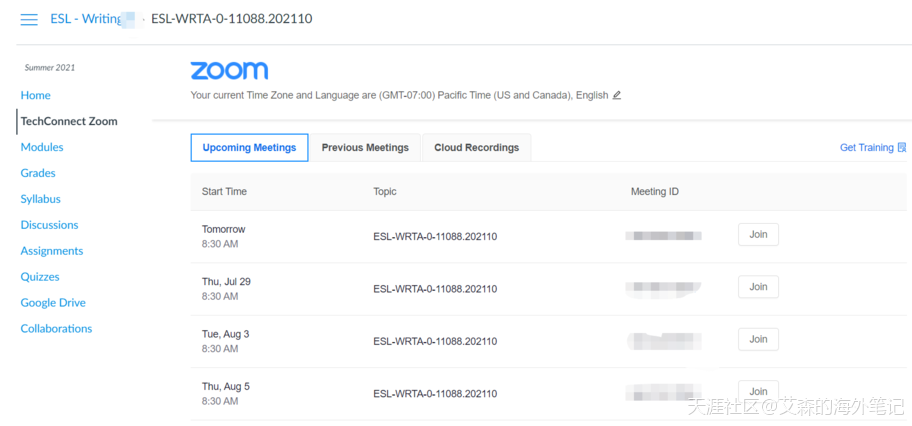Click topic of Tue, Aug 3 meeting
Screen dimensions: 912x426
435,341
